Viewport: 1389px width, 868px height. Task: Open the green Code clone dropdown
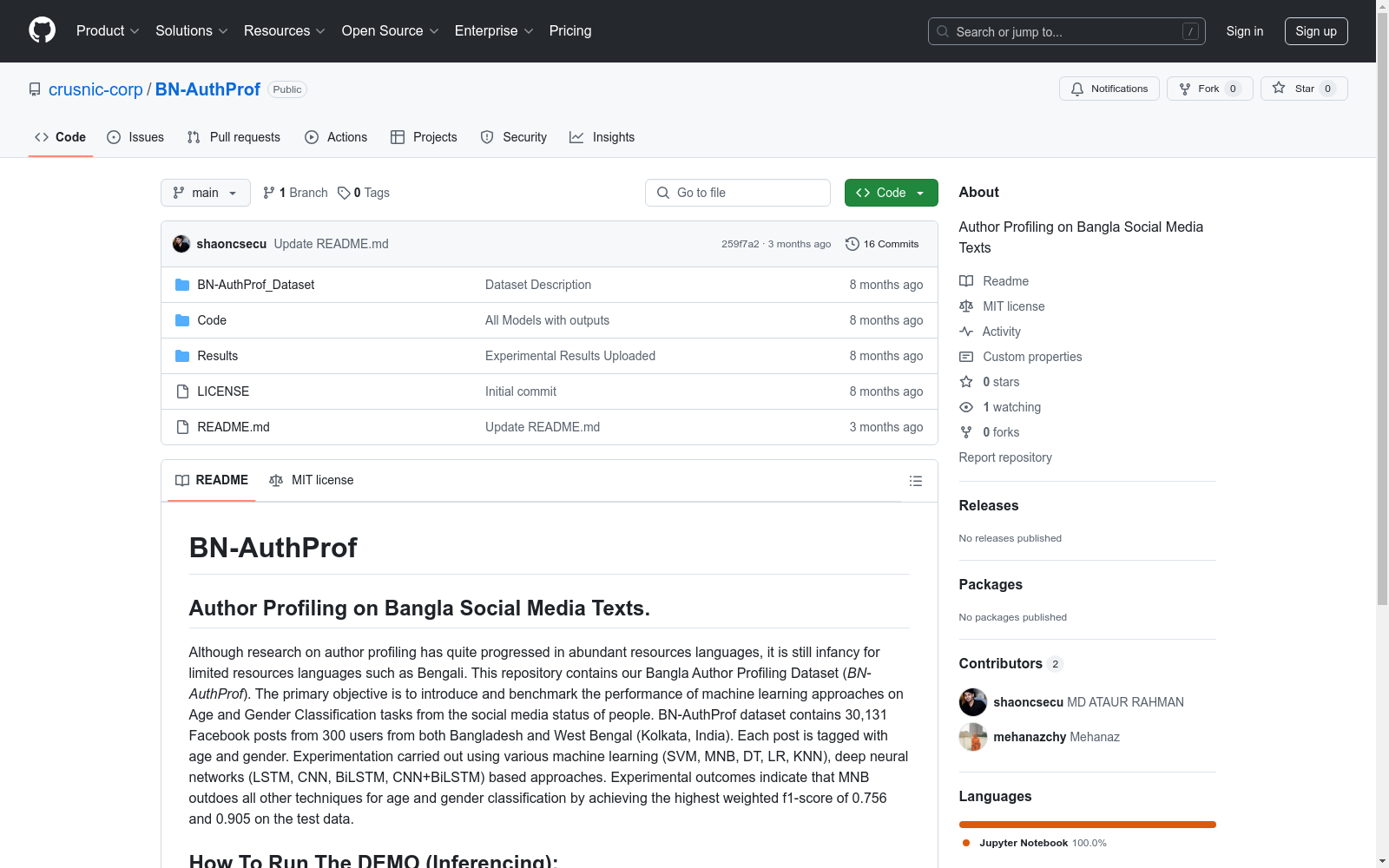(892, 193)
